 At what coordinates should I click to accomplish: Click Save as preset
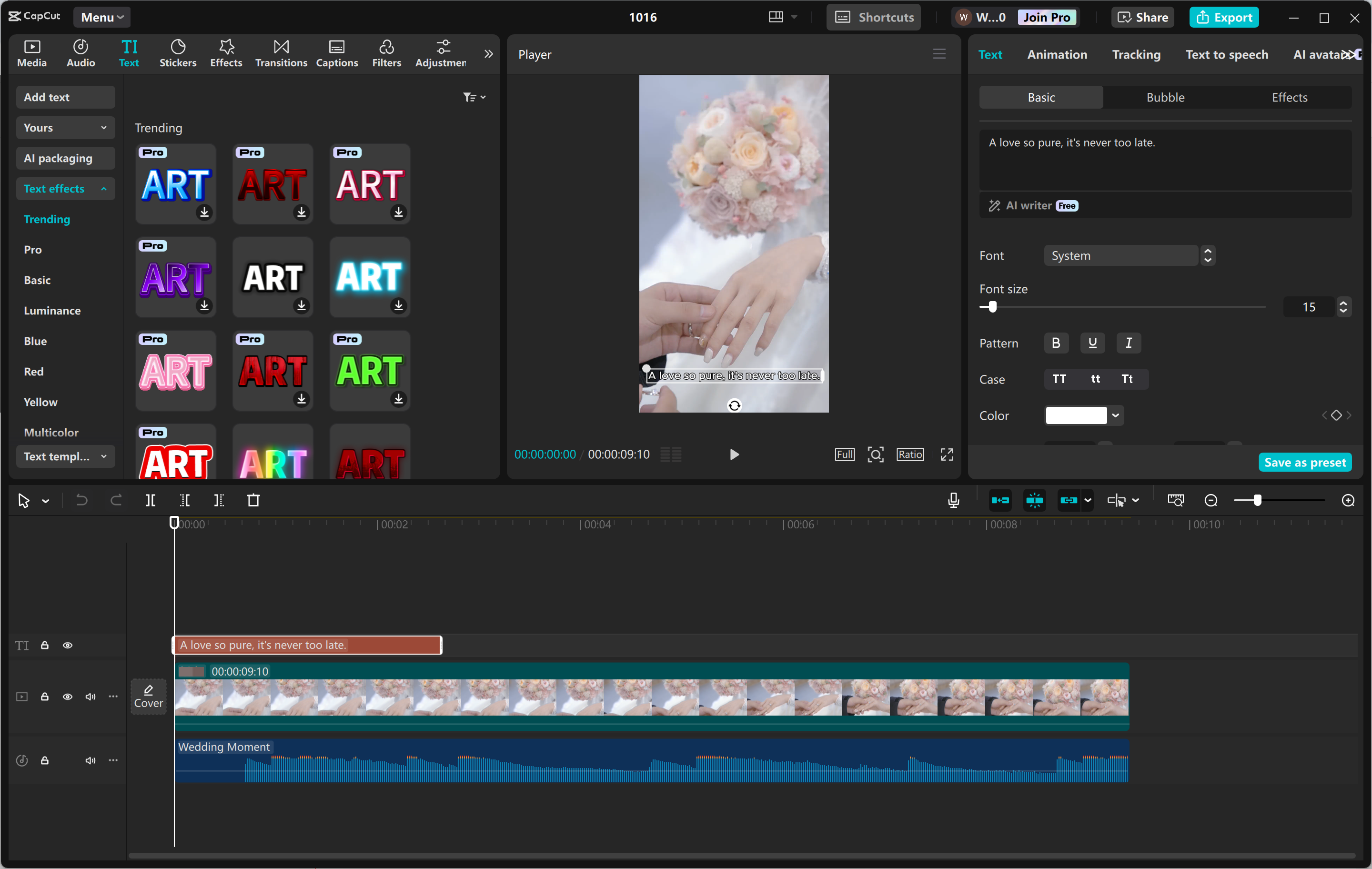pos(1305,462)
